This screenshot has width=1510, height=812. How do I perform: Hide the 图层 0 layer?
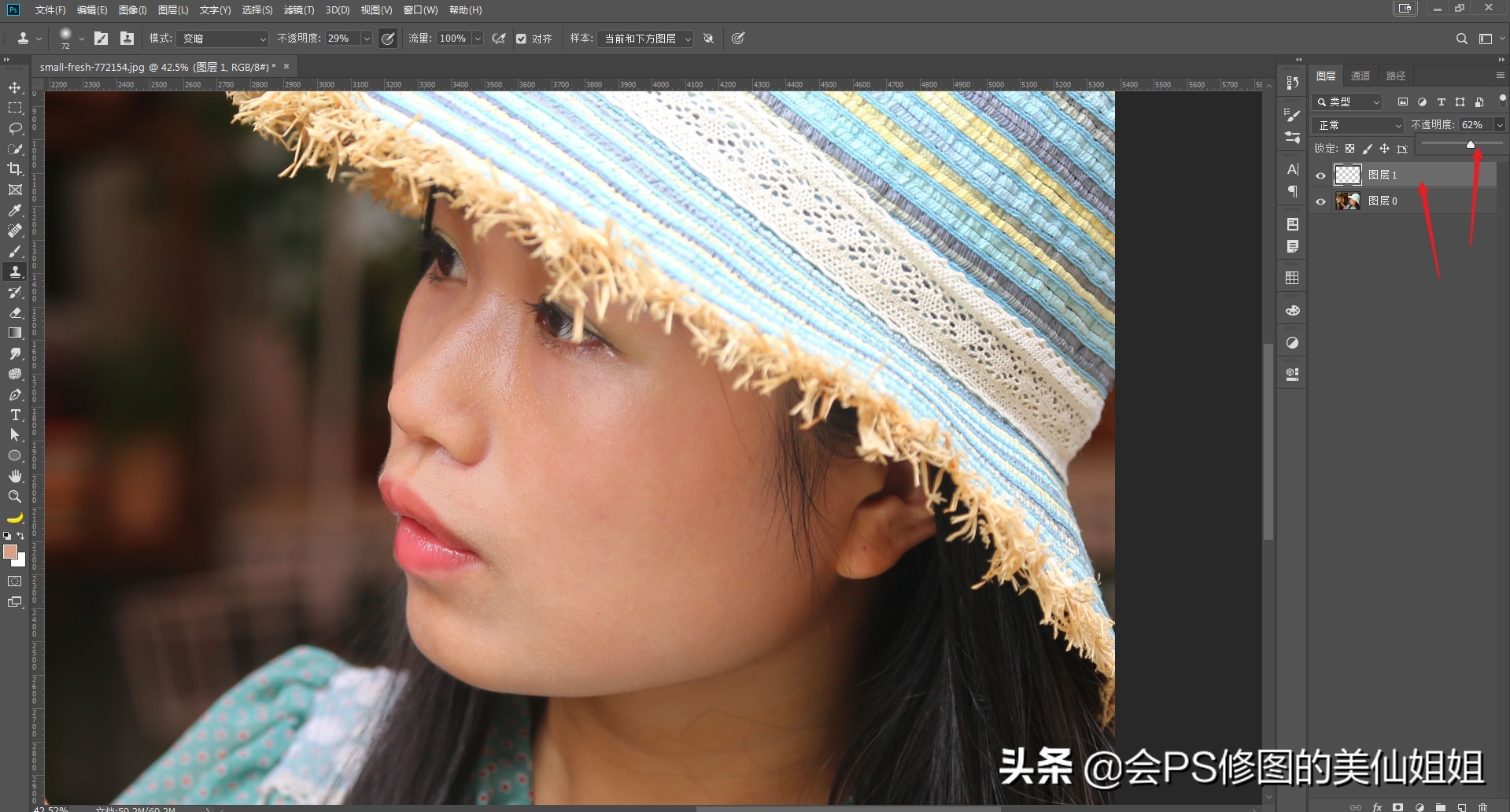click(x=1321, y=201)
